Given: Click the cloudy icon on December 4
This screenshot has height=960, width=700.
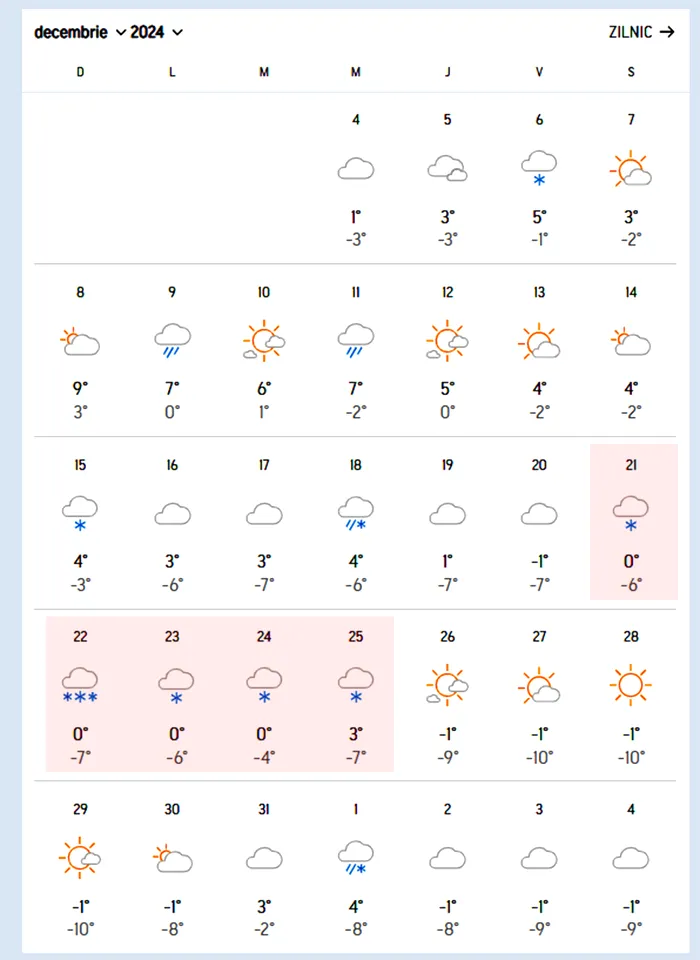Looking at the screenshot, I should [355, 169].
